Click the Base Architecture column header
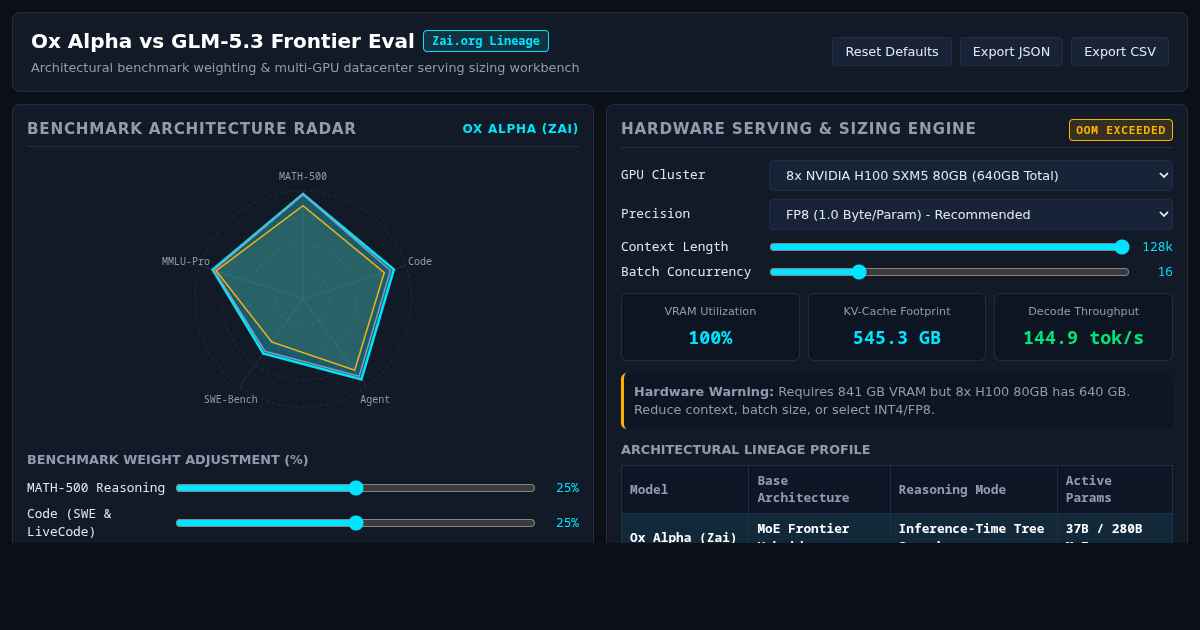1200x630 pixels. (820, 489)
